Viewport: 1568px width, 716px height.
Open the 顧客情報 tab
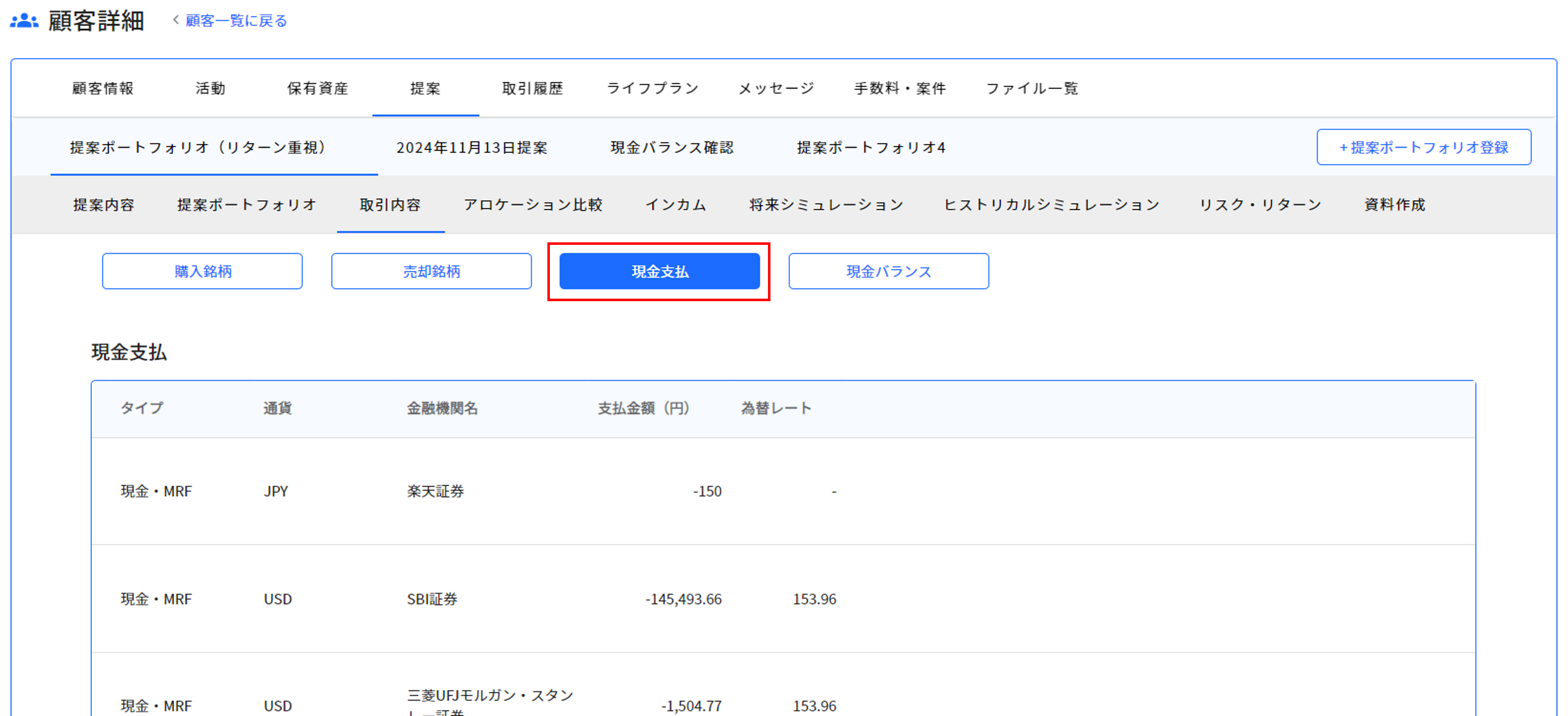tap(103, 88)
